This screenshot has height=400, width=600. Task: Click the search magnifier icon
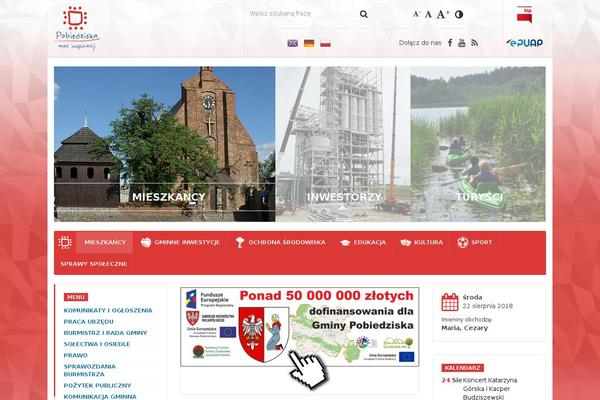click(x=364, y=14)
